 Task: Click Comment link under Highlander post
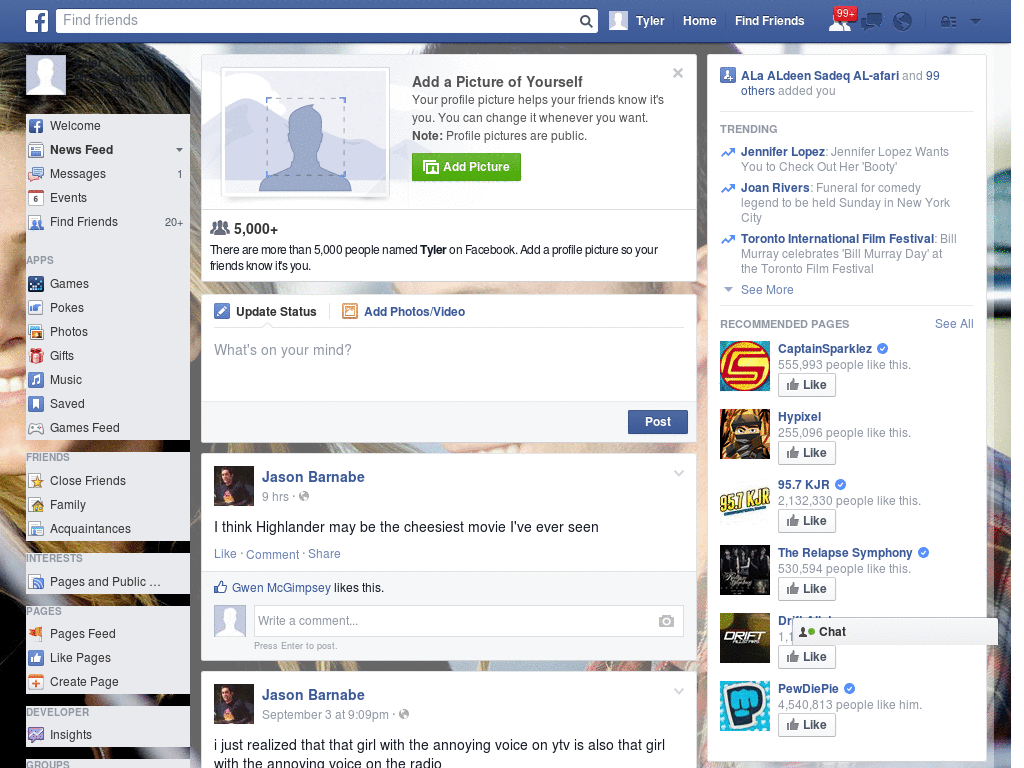pos(272,554)
